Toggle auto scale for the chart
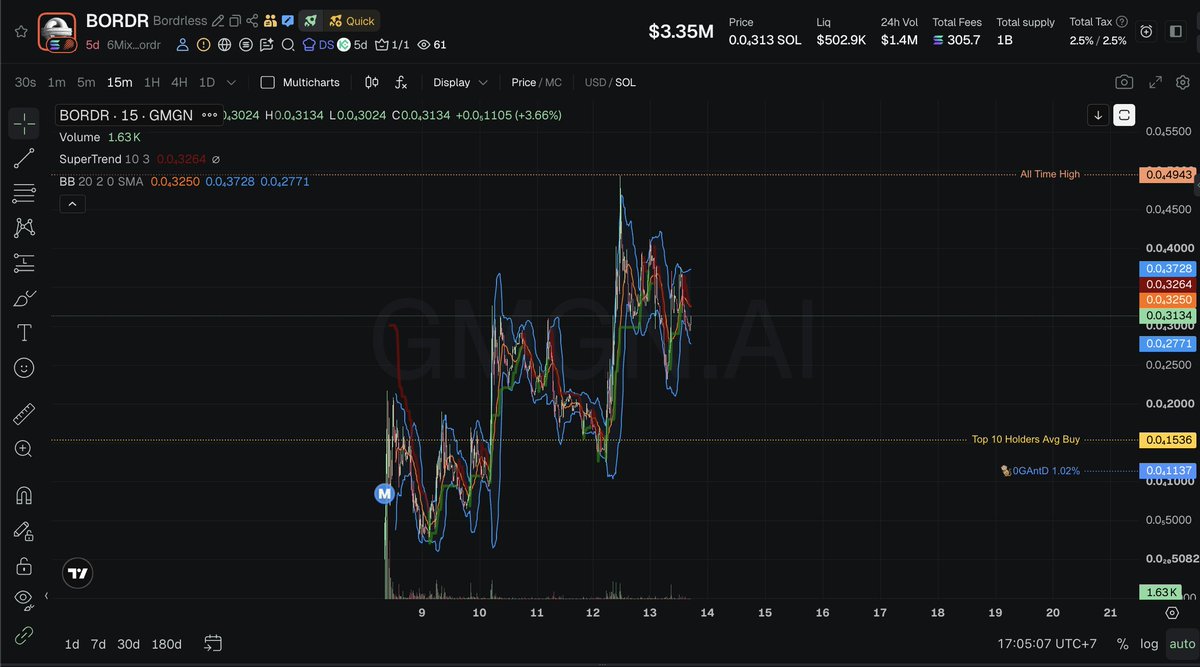Viewport: 1200px width, 667px height. 1182,644
